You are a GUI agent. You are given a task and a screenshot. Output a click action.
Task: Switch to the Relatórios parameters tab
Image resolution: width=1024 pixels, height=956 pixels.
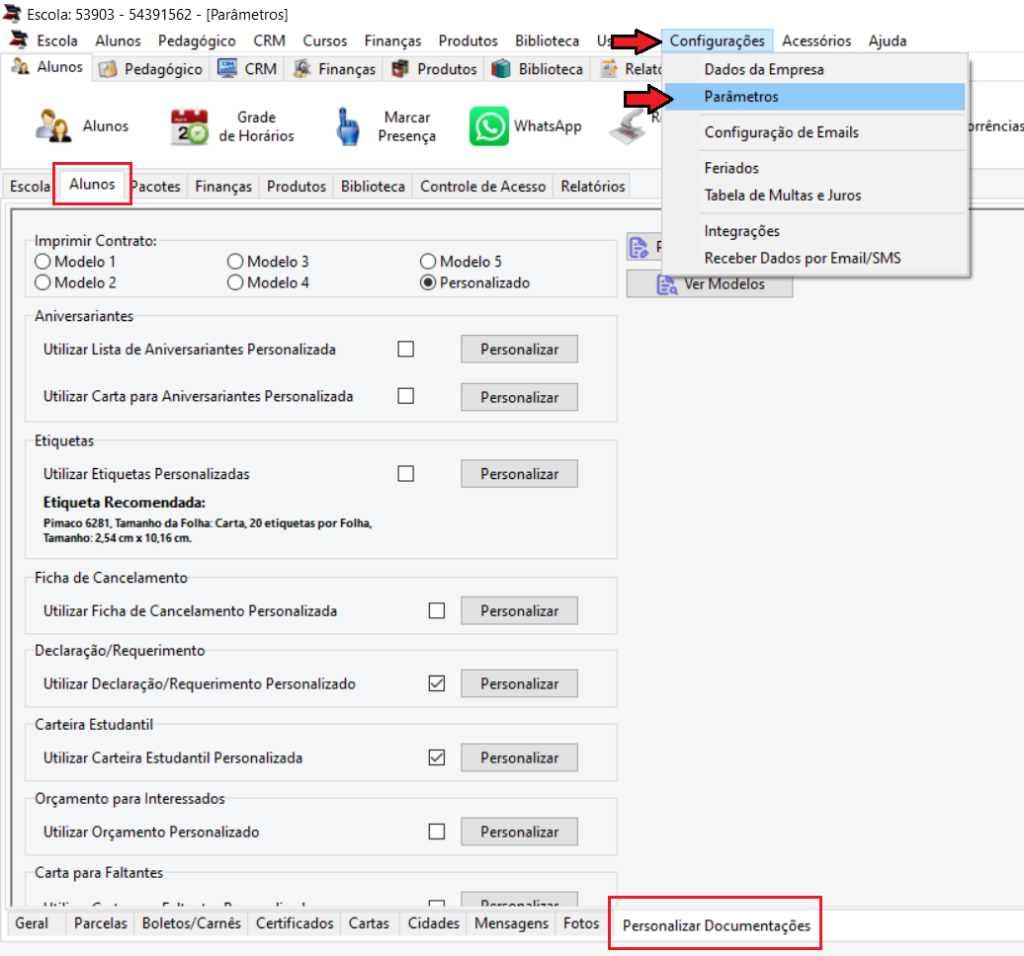click(592, 186)
